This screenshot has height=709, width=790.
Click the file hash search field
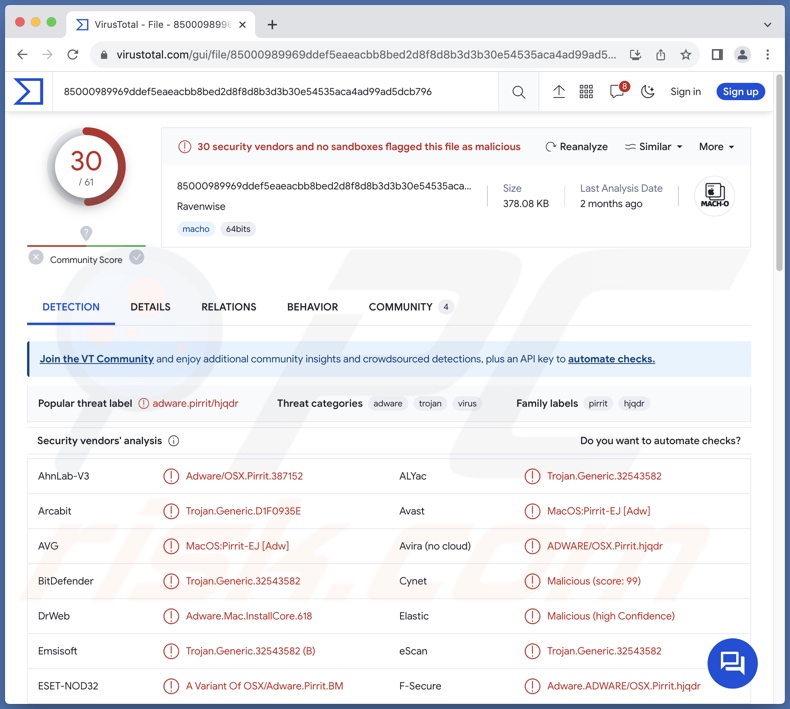click(x=280, y=92)
